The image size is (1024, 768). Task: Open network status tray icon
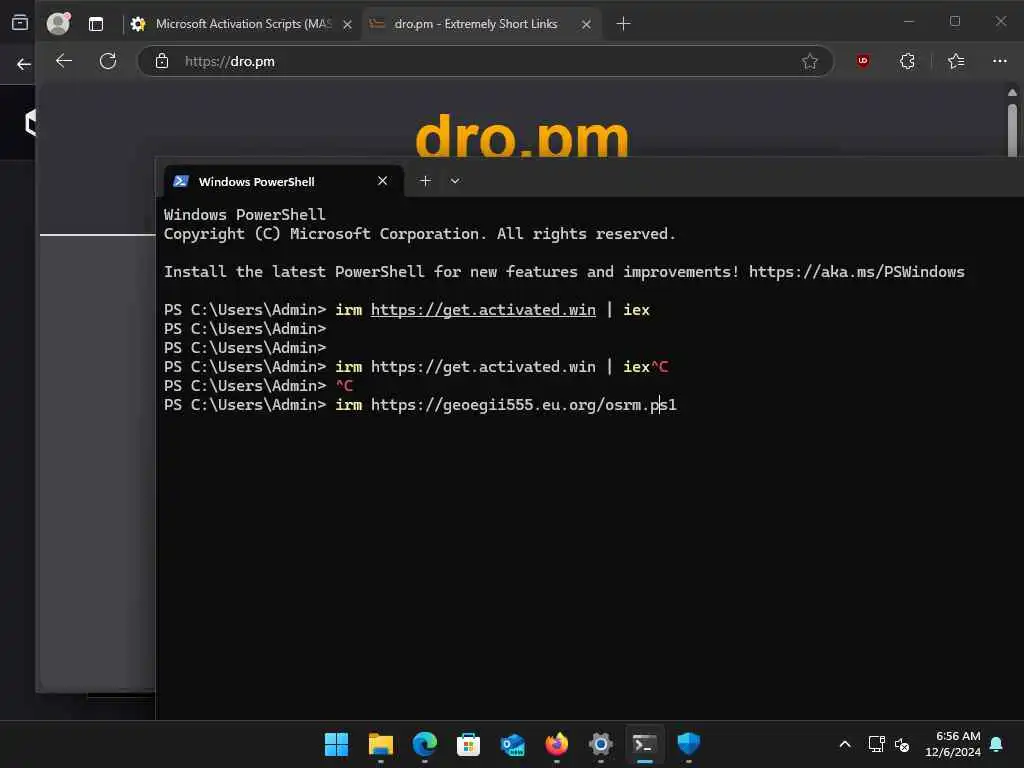(876, 744)
